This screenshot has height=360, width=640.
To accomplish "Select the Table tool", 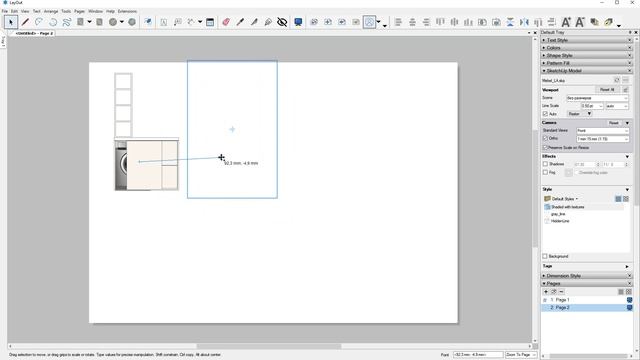I will (210, 22).
